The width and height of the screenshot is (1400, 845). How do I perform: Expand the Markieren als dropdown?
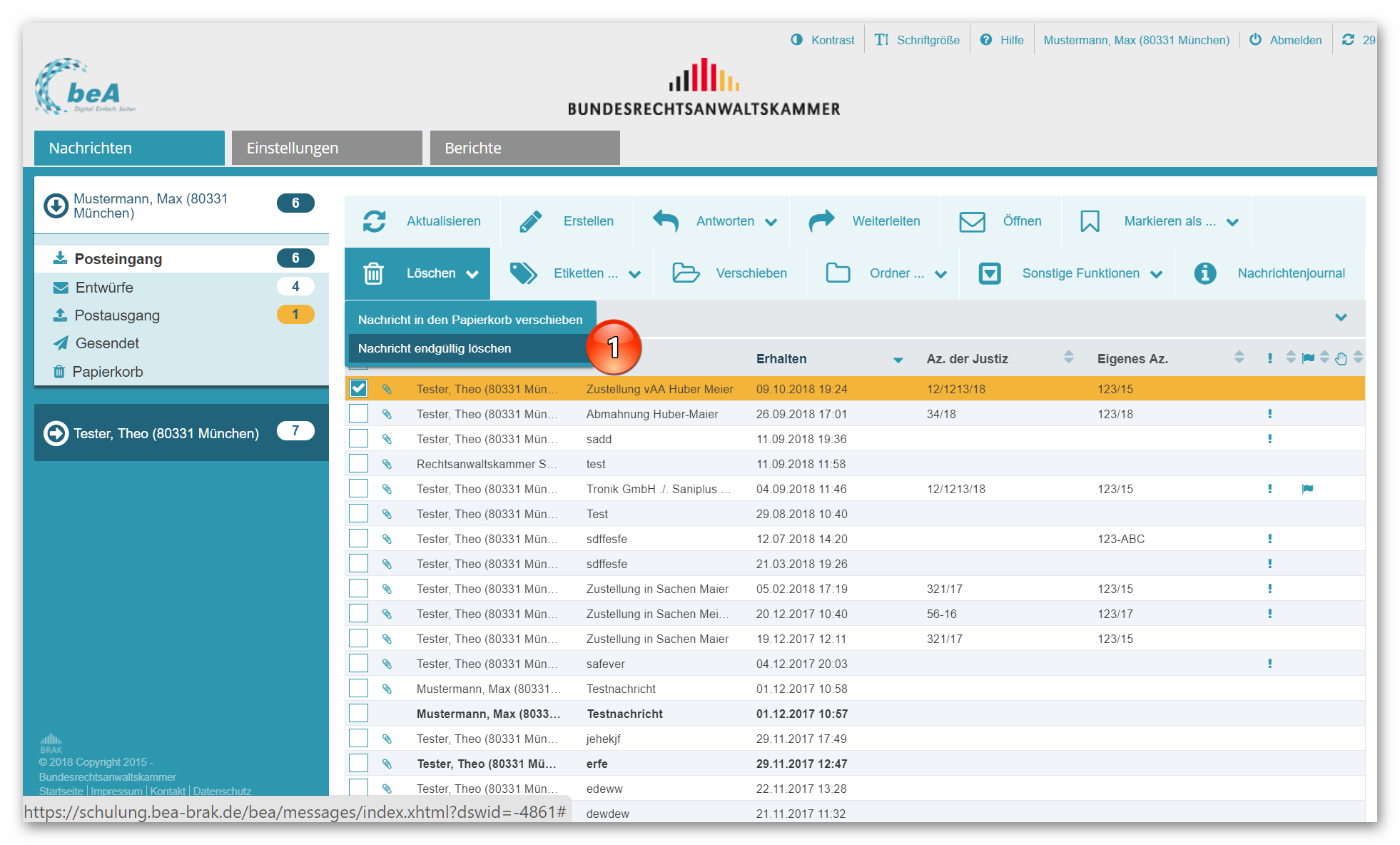[x=1232, y=222]
